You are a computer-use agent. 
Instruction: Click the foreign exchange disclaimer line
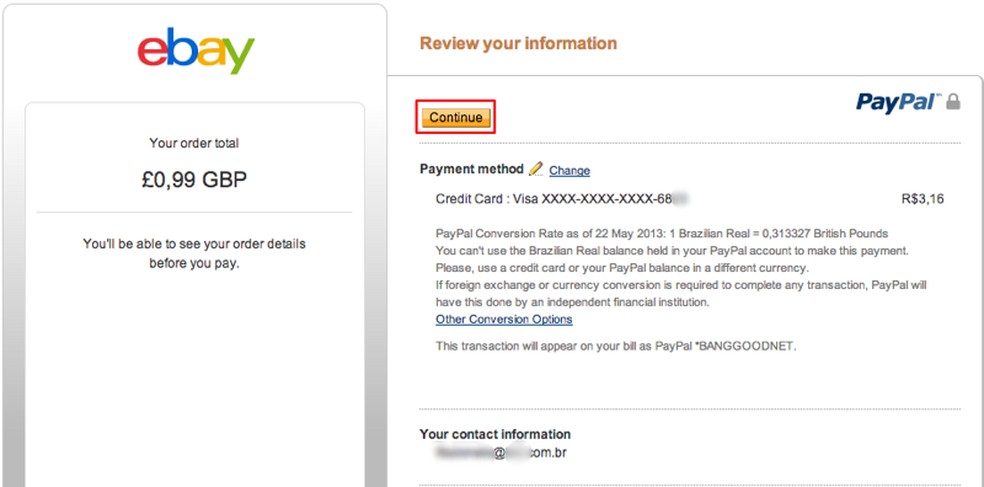[x=680, y=285]
